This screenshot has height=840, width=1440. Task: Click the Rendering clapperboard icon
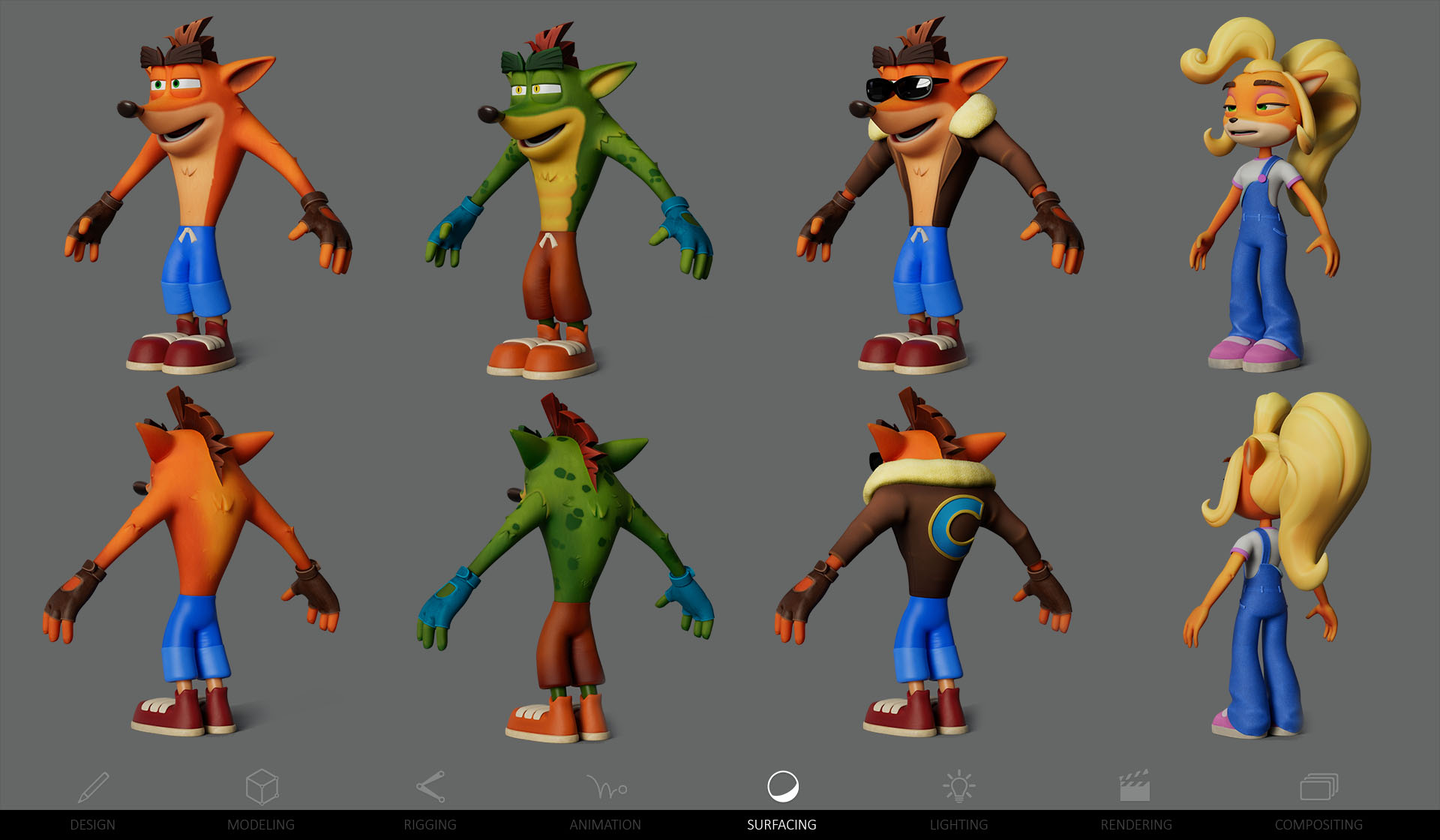1135,786
